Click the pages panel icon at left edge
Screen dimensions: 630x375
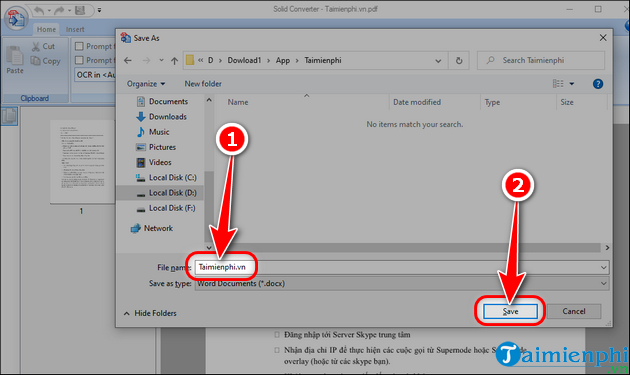(x=9, y=117)
